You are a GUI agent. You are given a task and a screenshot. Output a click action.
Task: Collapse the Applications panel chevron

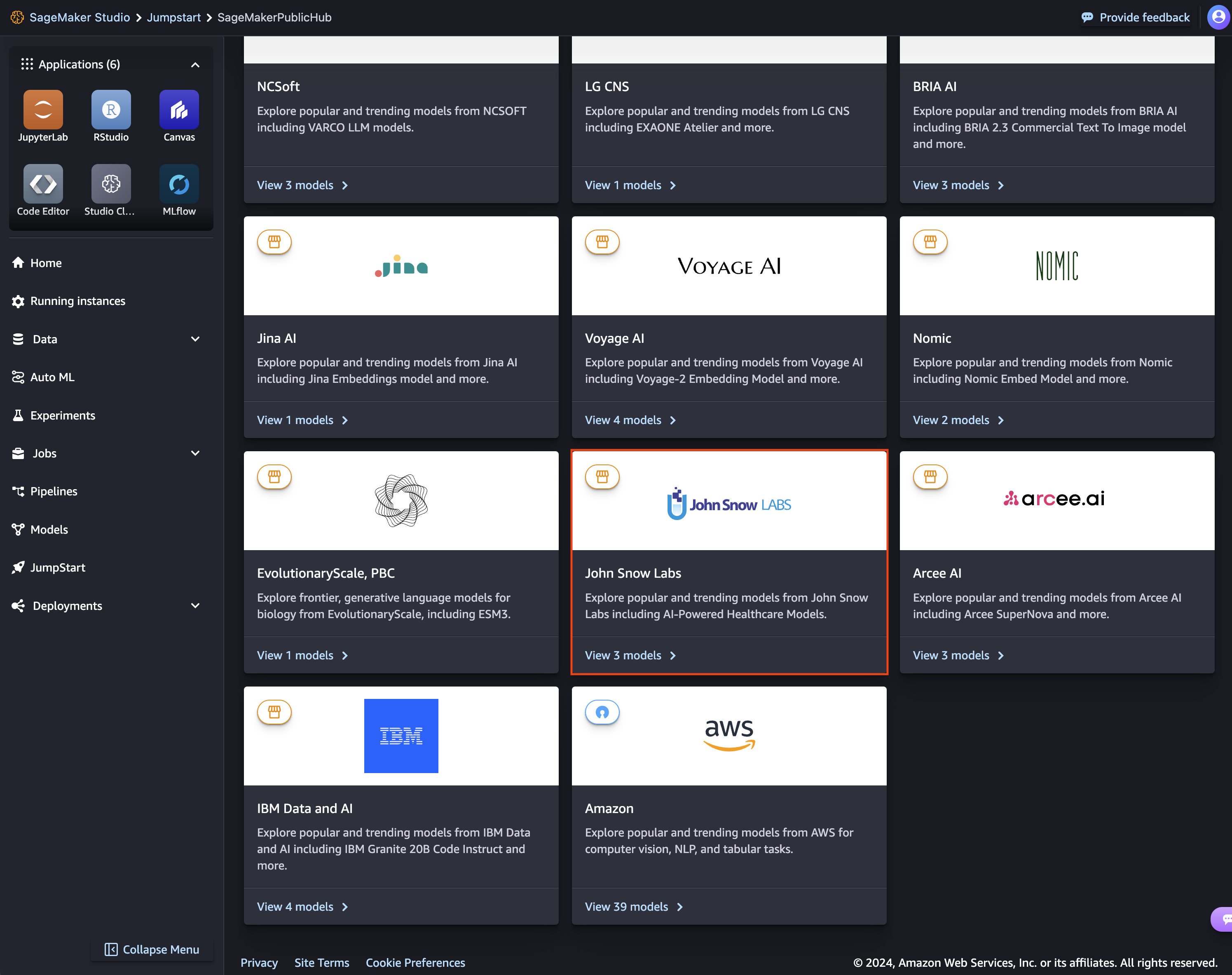coord(195,65)
